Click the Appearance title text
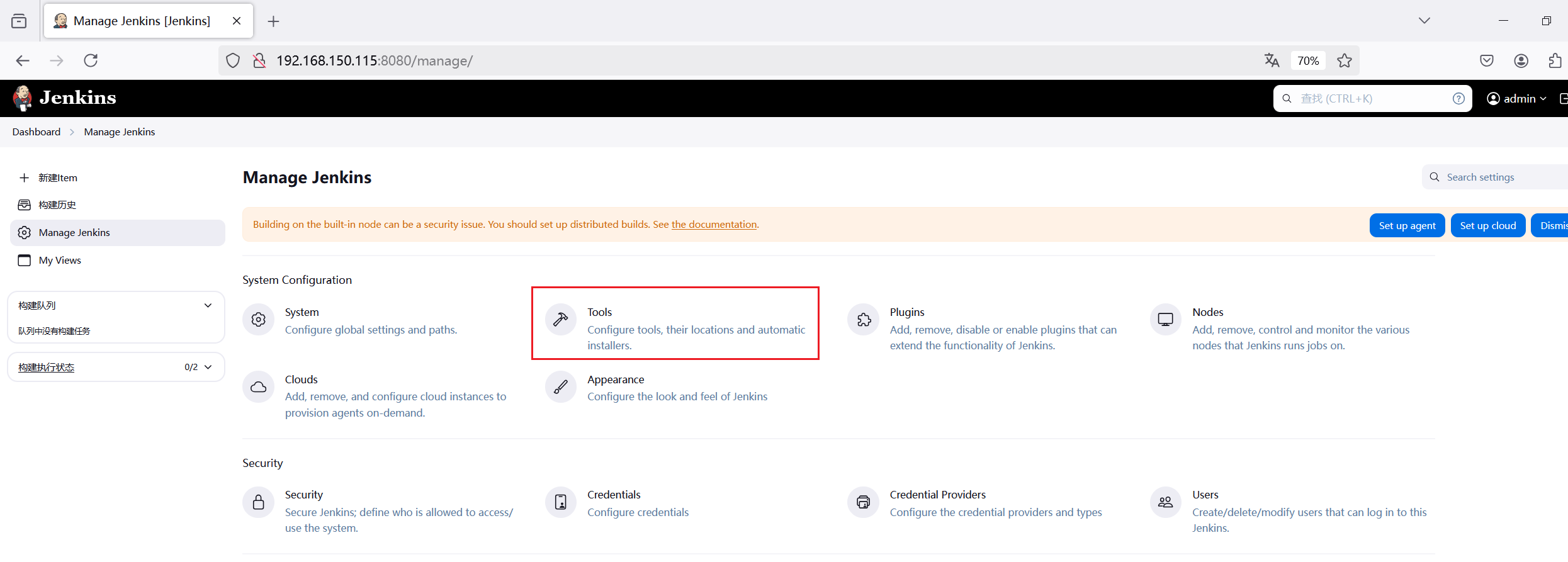The image size is (1568, 562). [x=616, y=379]
